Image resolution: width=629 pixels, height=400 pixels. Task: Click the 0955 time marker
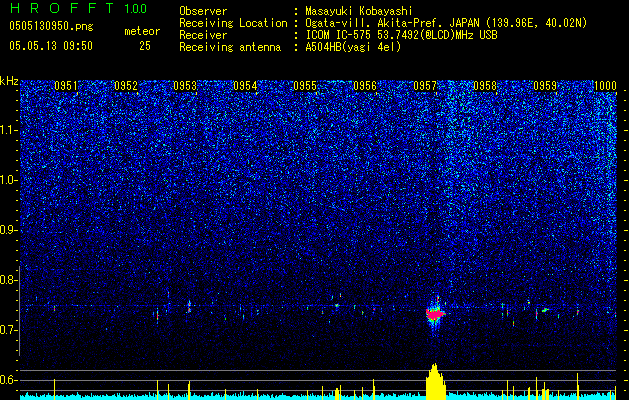point(305,86)
